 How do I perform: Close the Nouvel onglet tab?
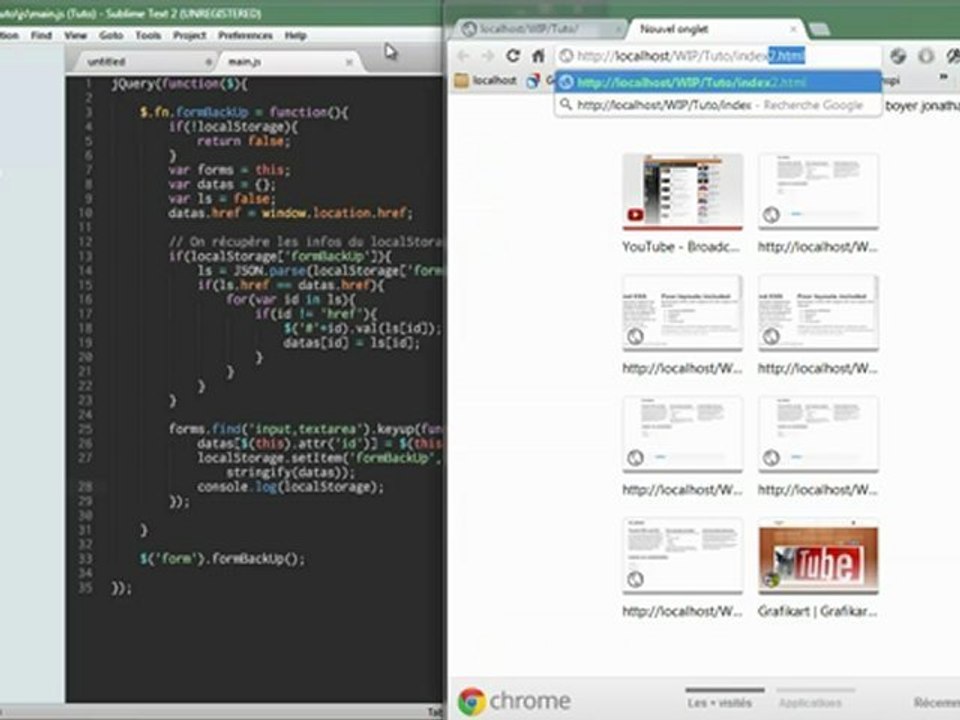point(794,29)
